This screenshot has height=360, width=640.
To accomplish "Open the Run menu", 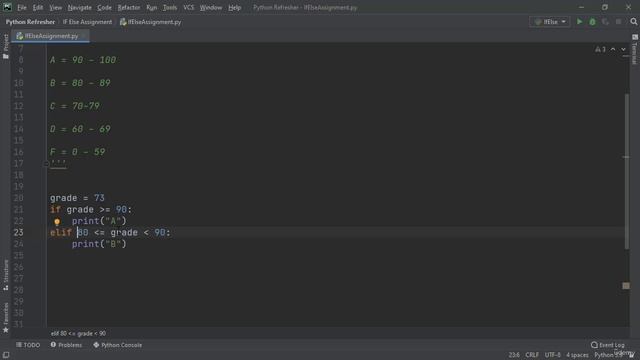I will [x=151, y=7].
